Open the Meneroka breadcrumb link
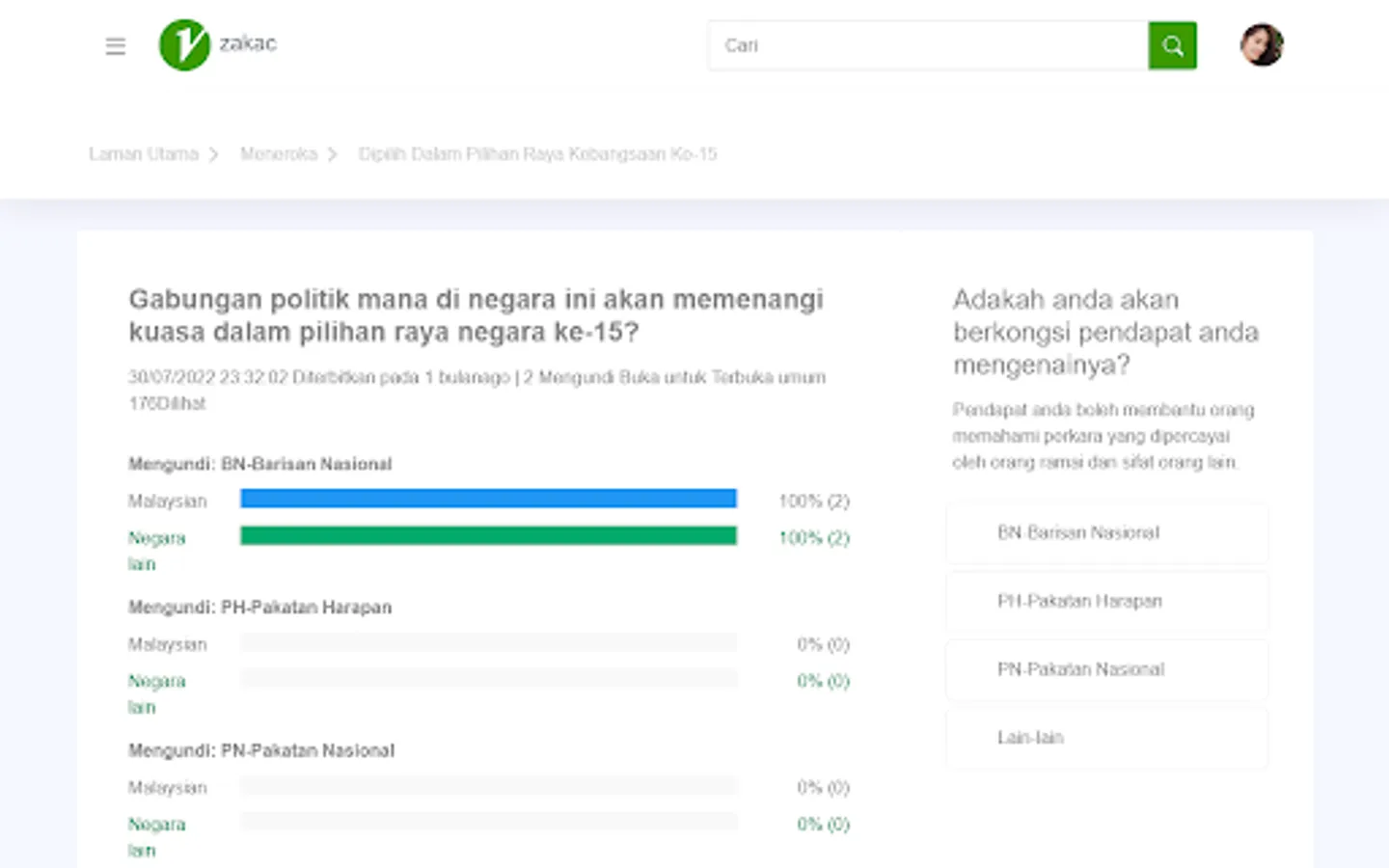 (x=279, y=154)
